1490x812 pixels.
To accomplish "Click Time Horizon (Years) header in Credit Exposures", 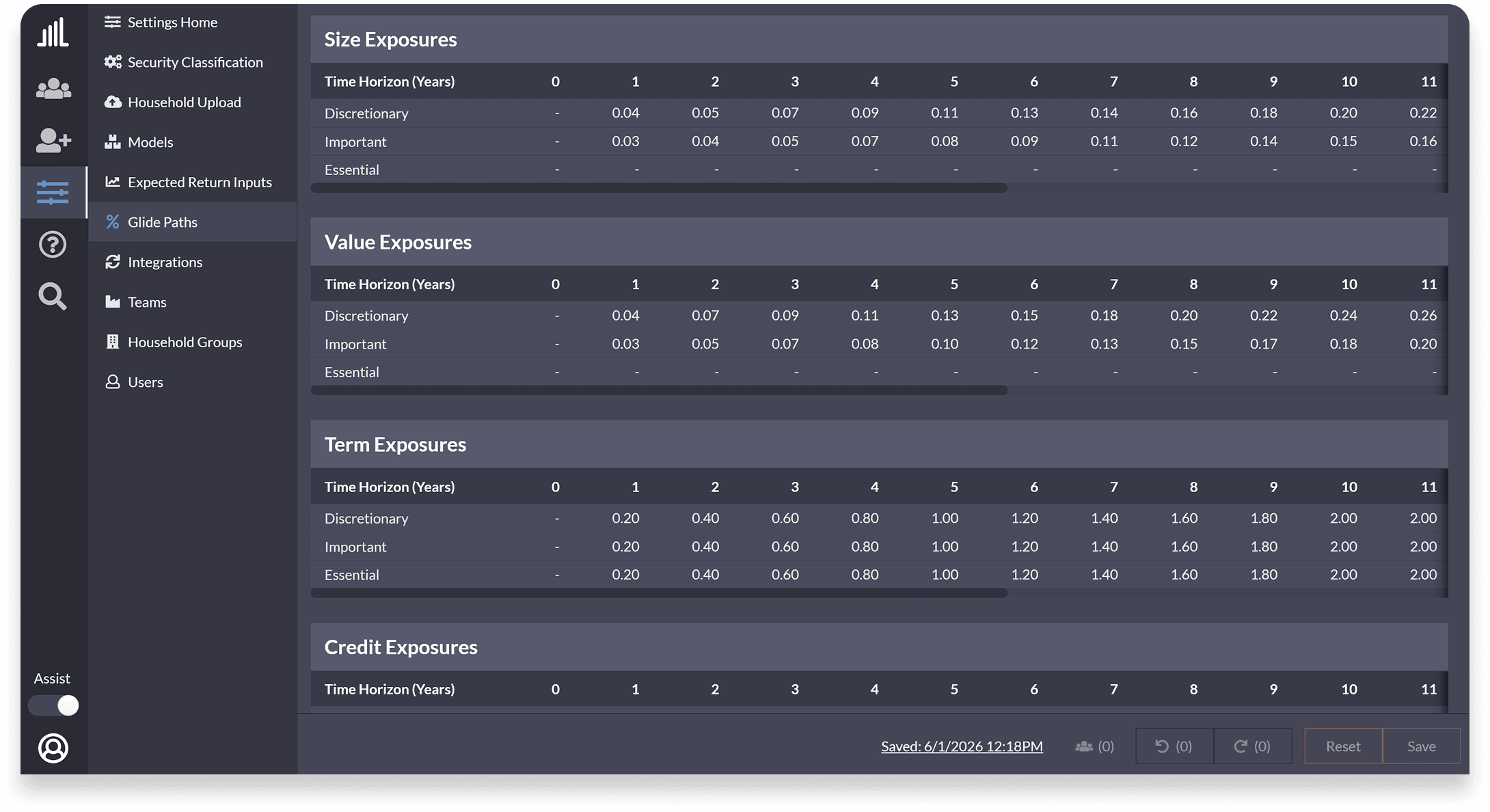I will pos(390,690).
